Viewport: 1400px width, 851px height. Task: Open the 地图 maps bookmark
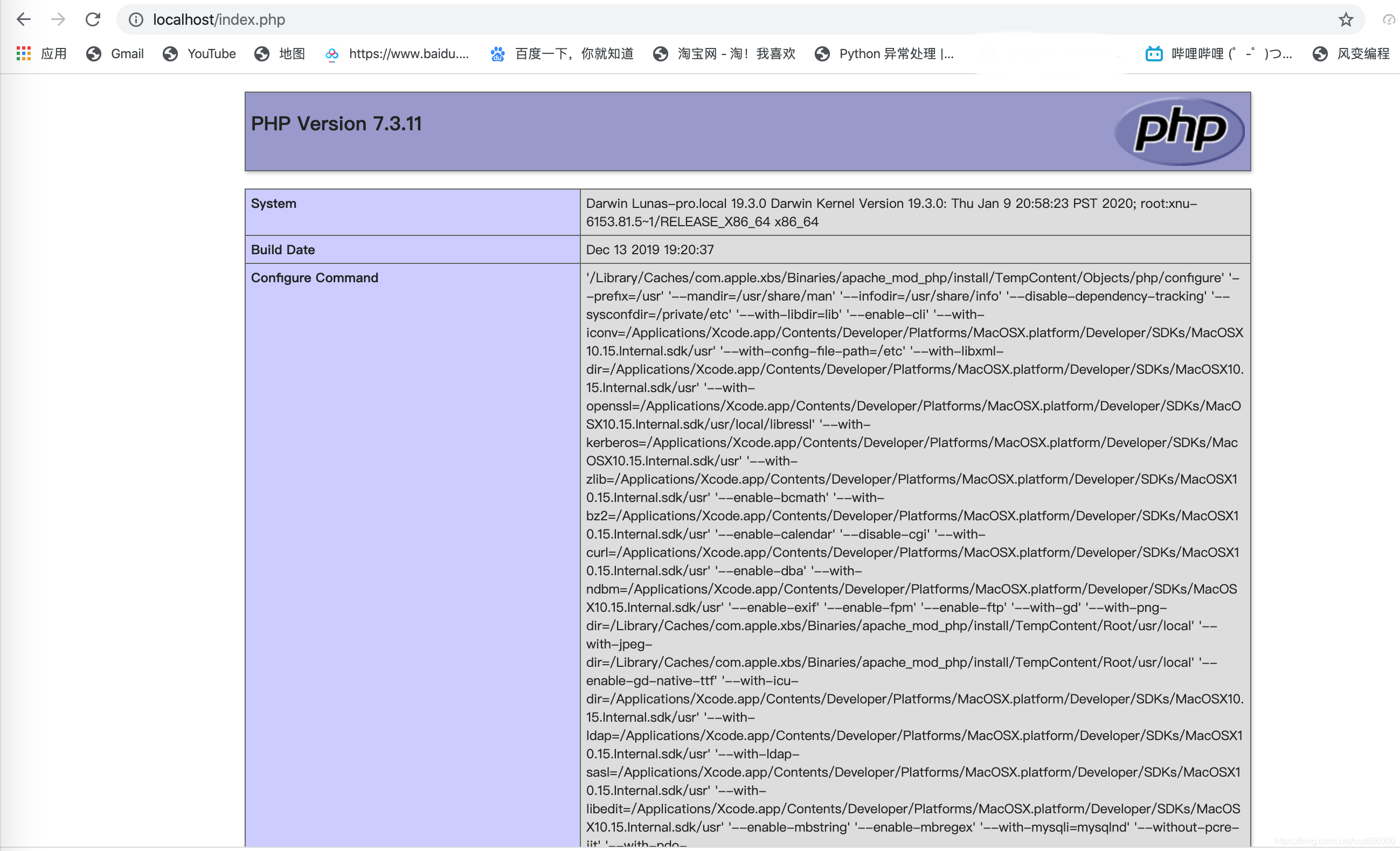point(280,54)
